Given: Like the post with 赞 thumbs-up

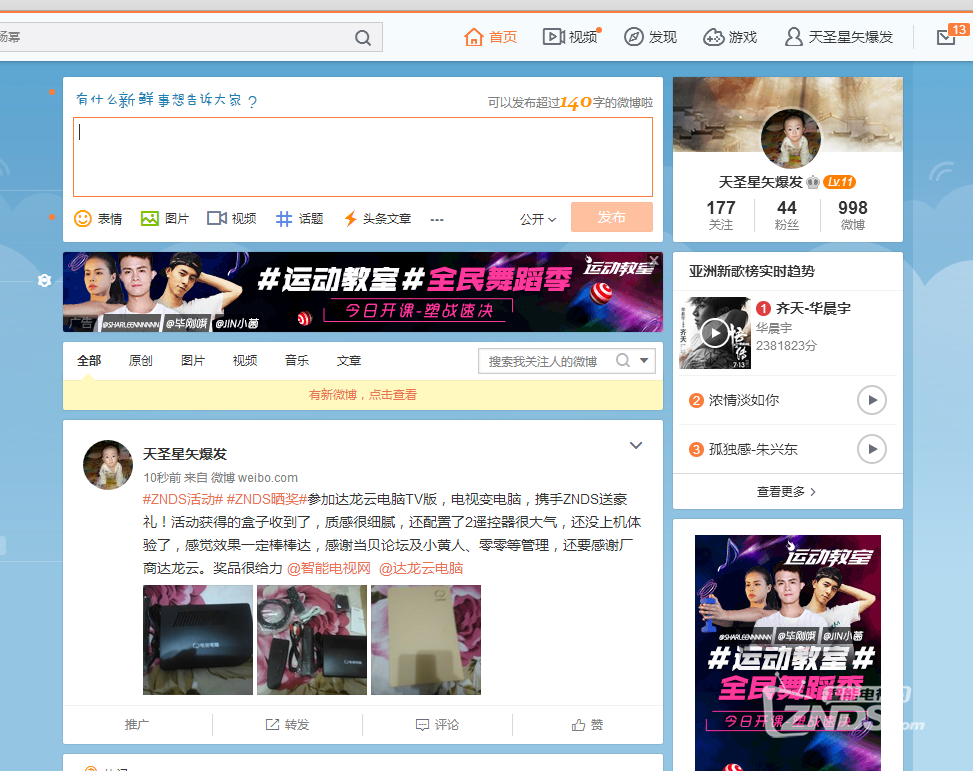Looking at the screenshot, I should click(x=587, y=724).
